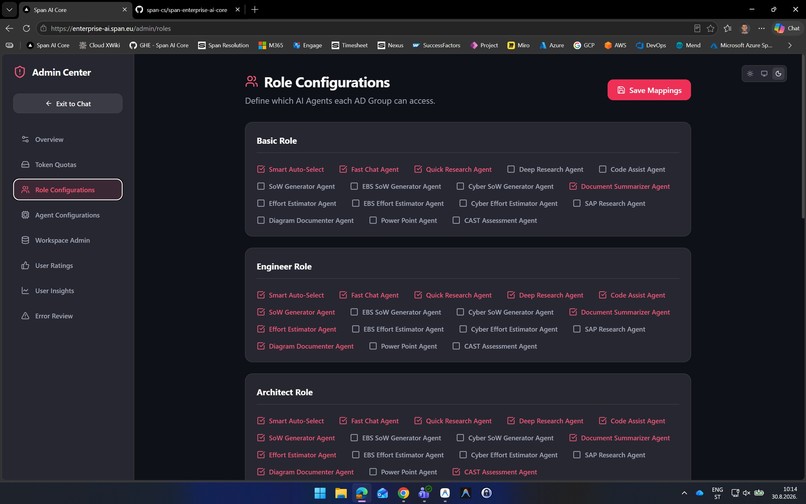This screenshot has width=806, height=504.
Task: Uncheck Effort Estimator Agent in Engineer Role
Action: tap(261, 329)
